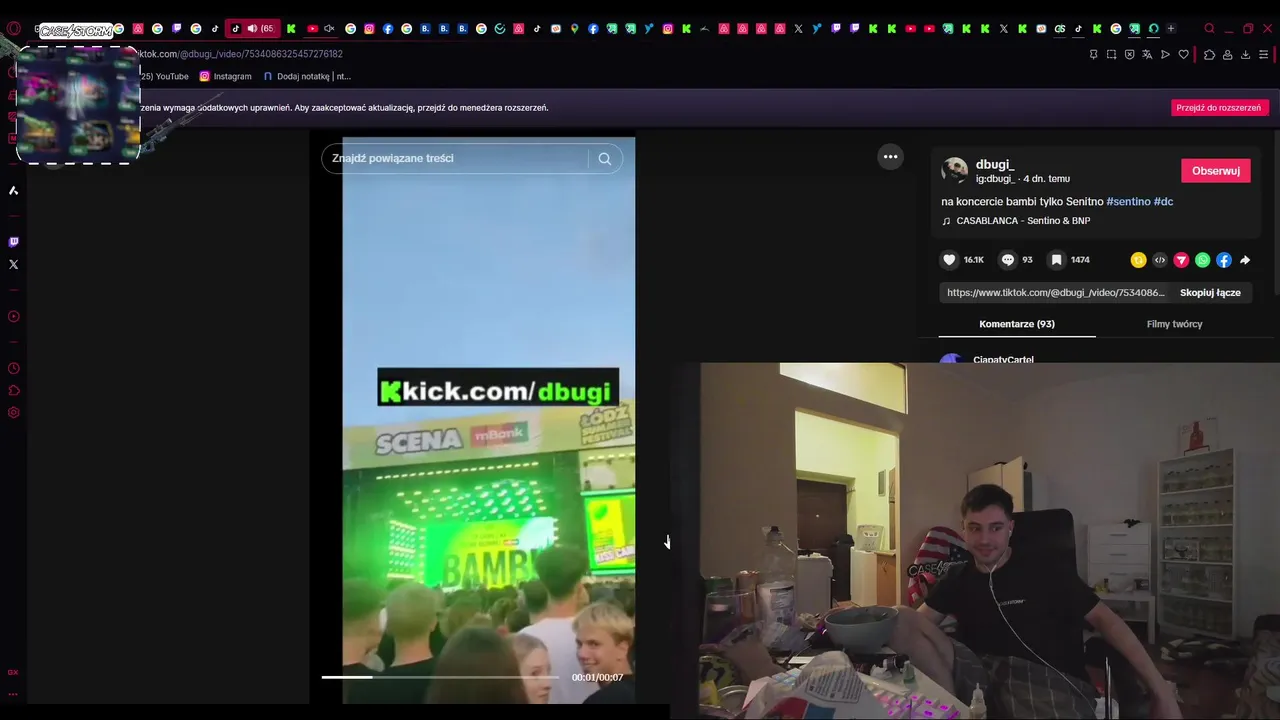
Task: Open the #sentino hashtag link
Action: point(1128,202)
